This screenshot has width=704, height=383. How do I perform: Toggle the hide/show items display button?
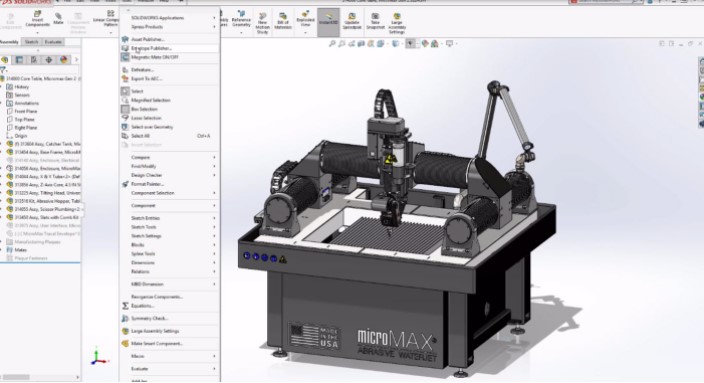(410, 44)
